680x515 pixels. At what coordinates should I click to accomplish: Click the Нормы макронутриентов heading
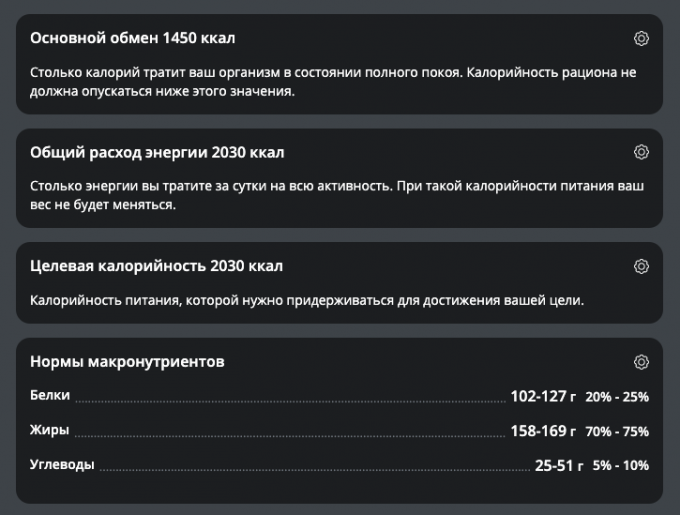(x=127, y=361)
